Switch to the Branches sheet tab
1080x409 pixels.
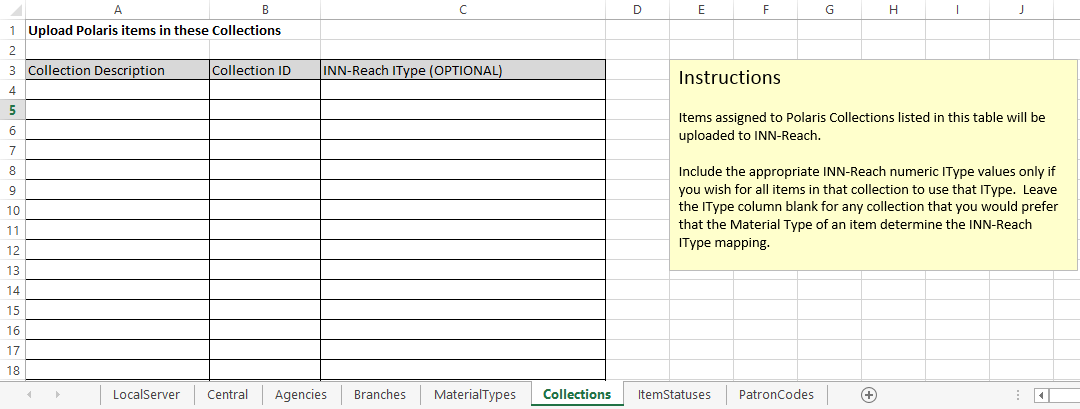(x=380, y=395)
